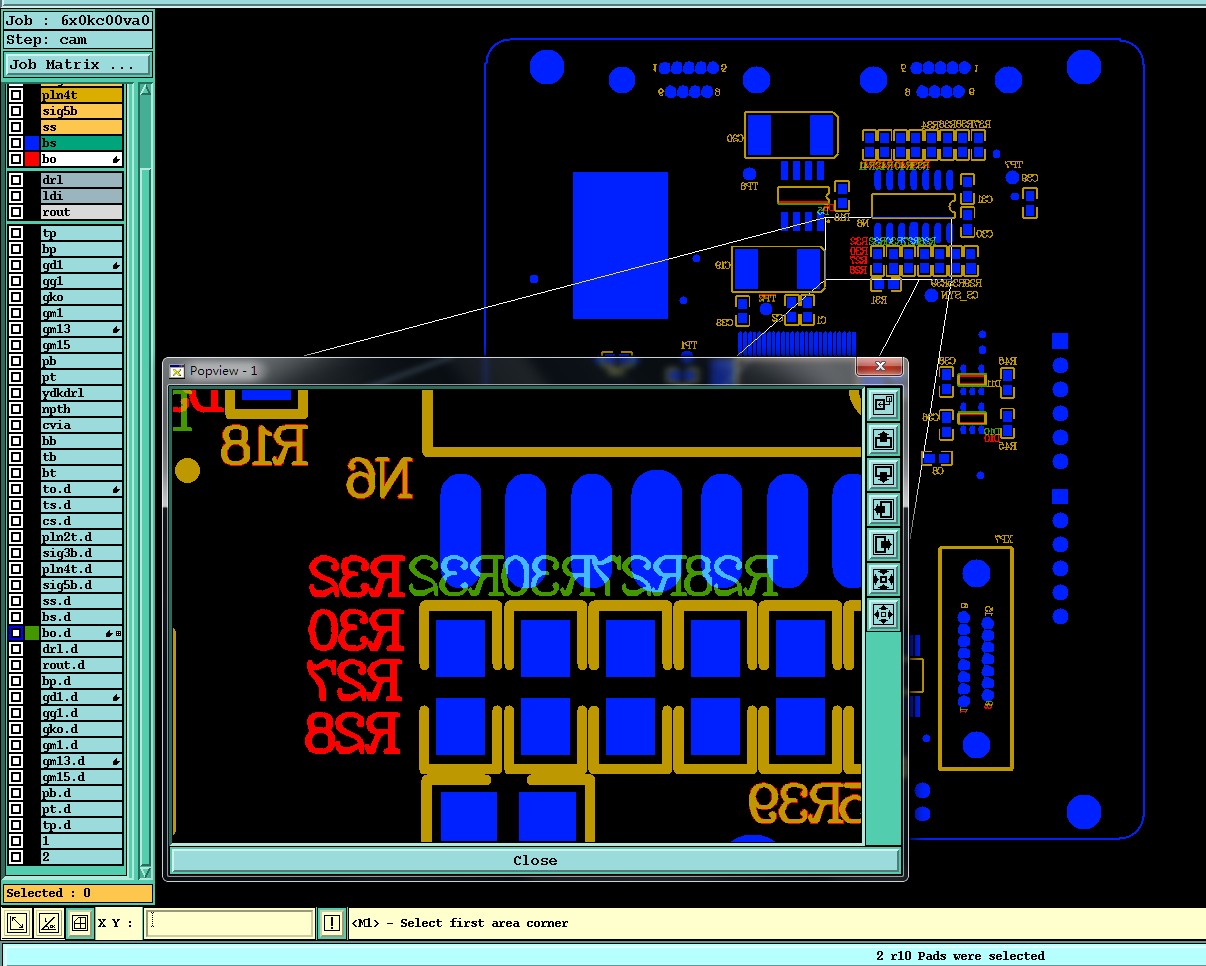This screenshot has height=966, width=1206.
Task: Click the hand marker on to.d row
Action: [x=117, y=489]
